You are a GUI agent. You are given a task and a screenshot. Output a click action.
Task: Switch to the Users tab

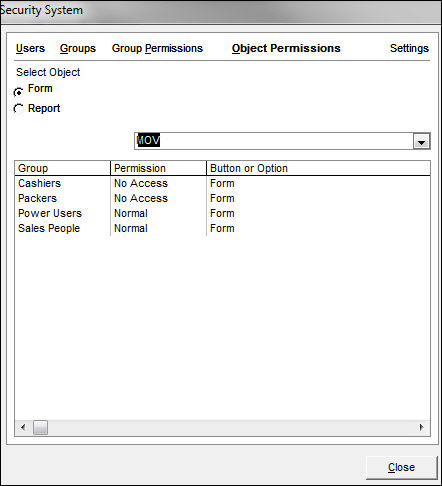coord(30,48)
